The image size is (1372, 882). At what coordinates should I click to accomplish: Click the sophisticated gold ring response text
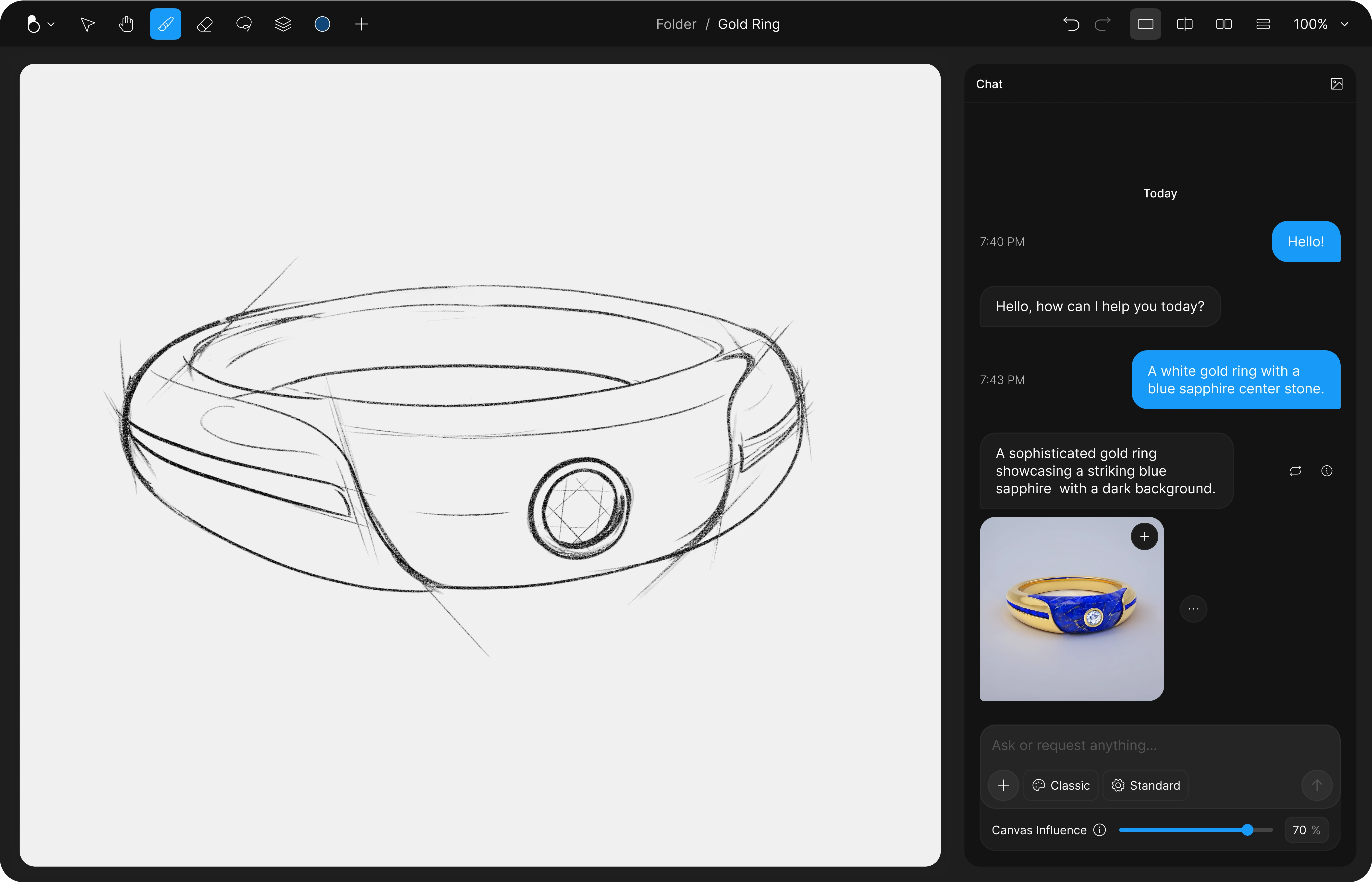1106,471
